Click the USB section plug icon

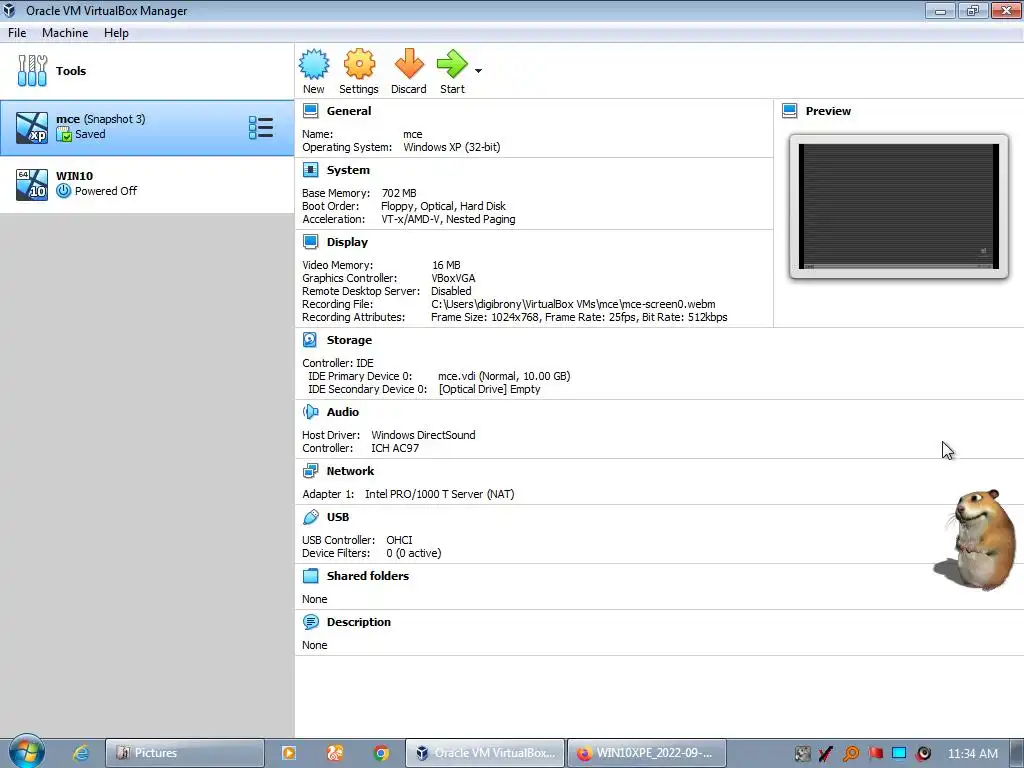pos(310,517)
